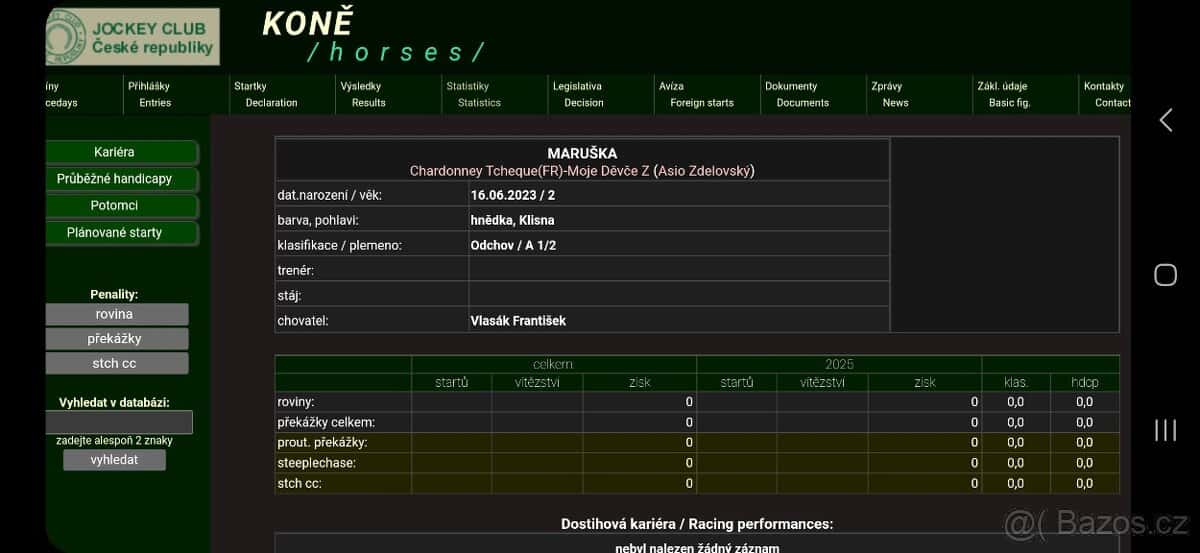Open Legislativa / Decision menu
This screenshot has height=553, width=1200.
581,94
